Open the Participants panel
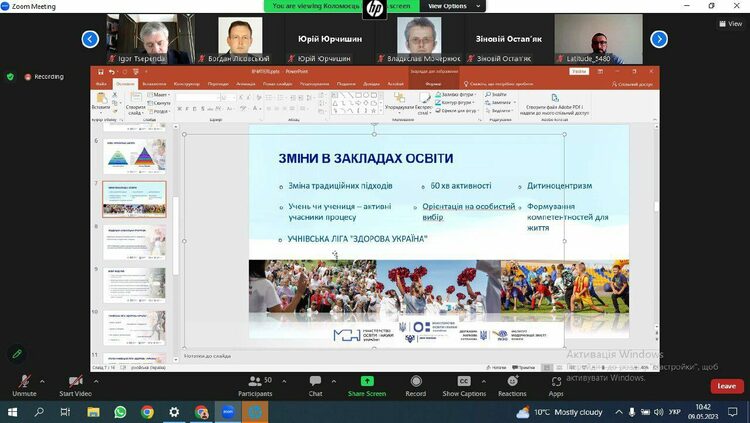The height and width of the screenshot is (423, 750). point(255,382)
